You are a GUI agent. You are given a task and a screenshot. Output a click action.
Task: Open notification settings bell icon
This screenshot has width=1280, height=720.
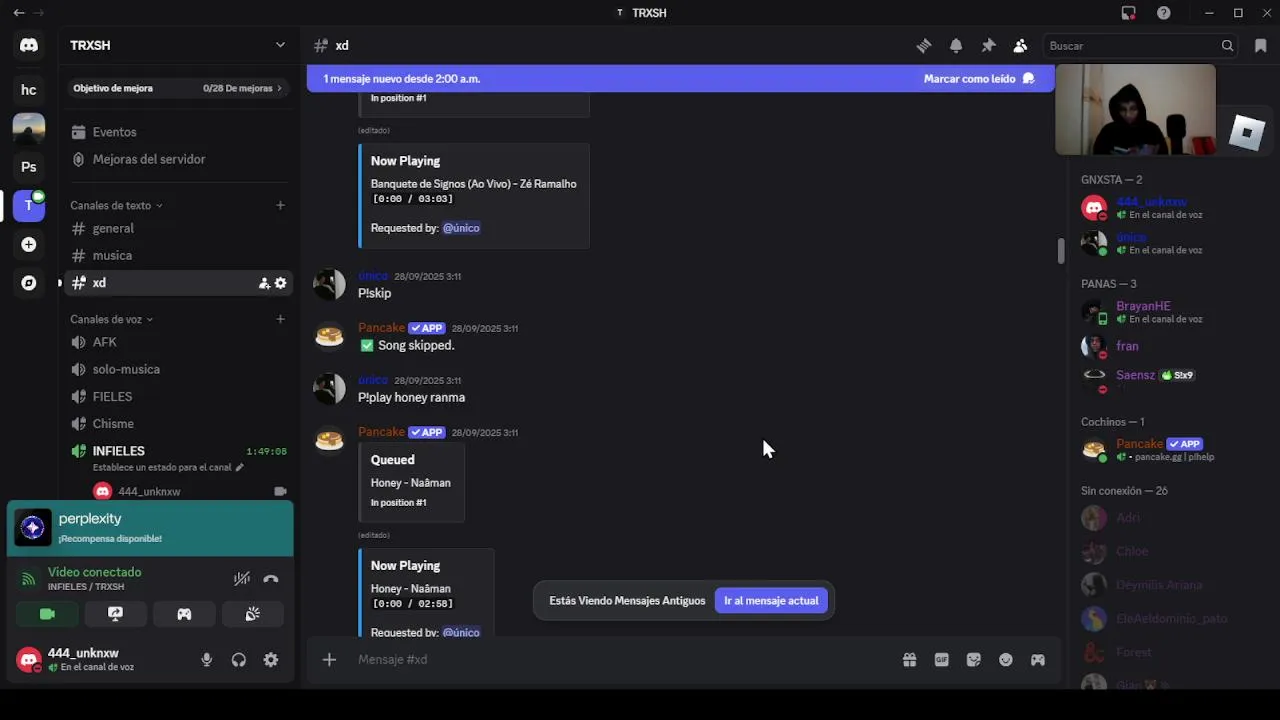[956, 46]
